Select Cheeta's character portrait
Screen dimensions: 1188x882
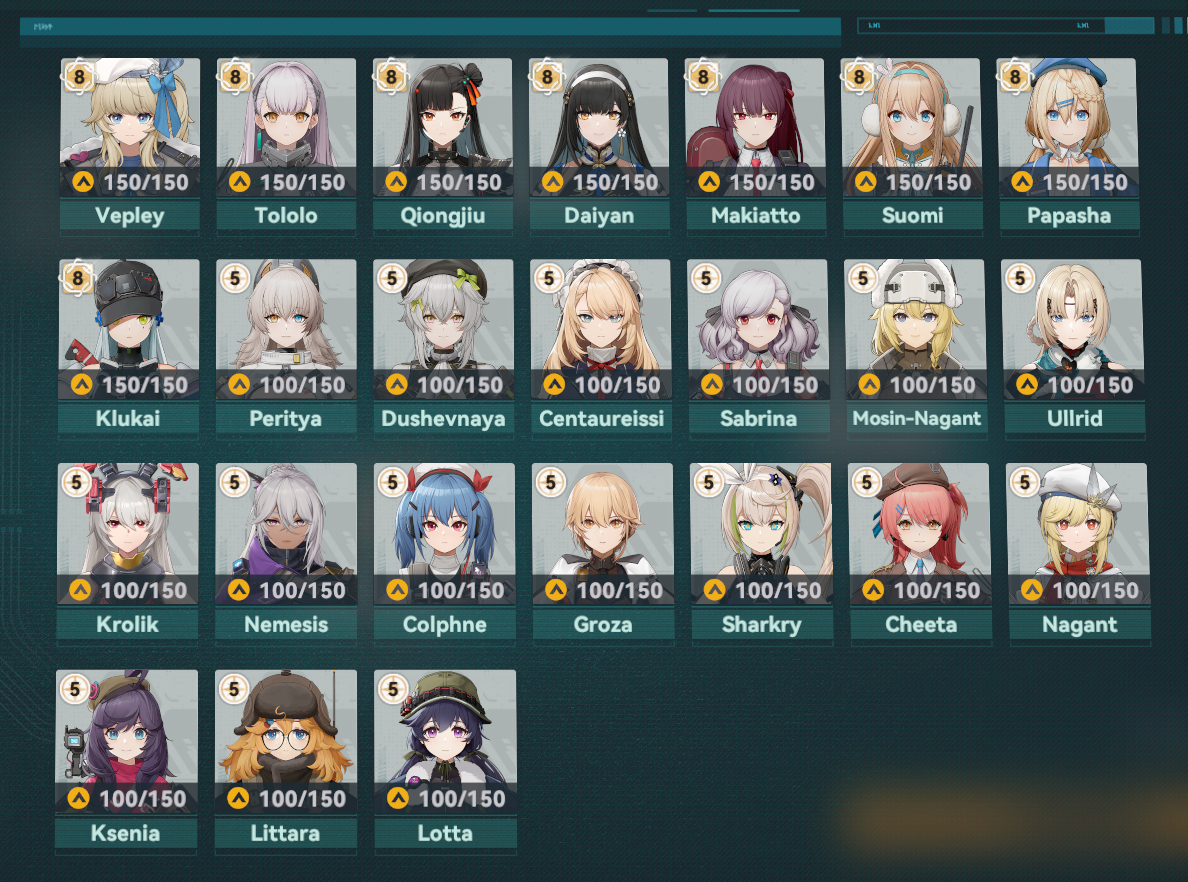[920, 533]
